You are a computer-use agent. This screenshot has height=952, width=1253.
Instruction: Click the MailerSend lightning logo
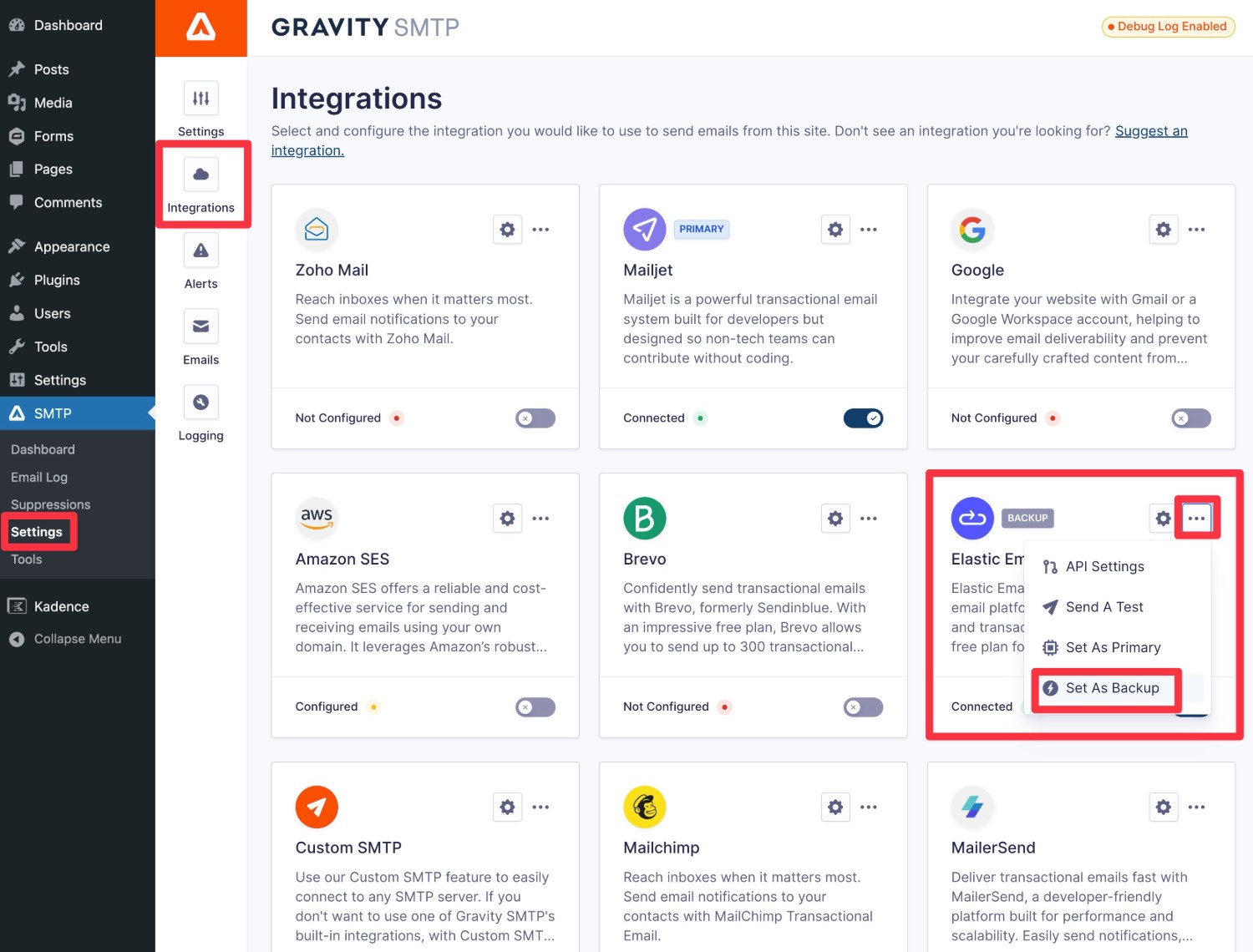[972, 808]
